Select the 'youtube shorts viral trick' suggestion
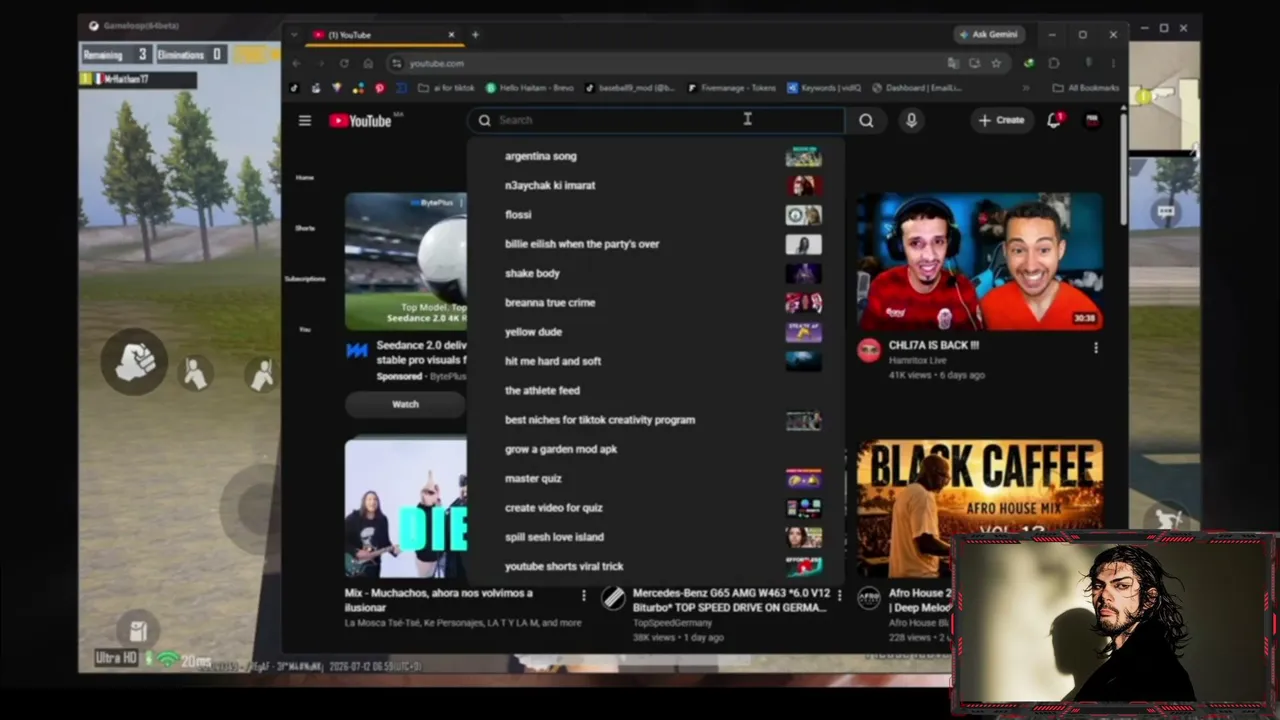Screen dimensions: 1280x720 pos(656,567)
